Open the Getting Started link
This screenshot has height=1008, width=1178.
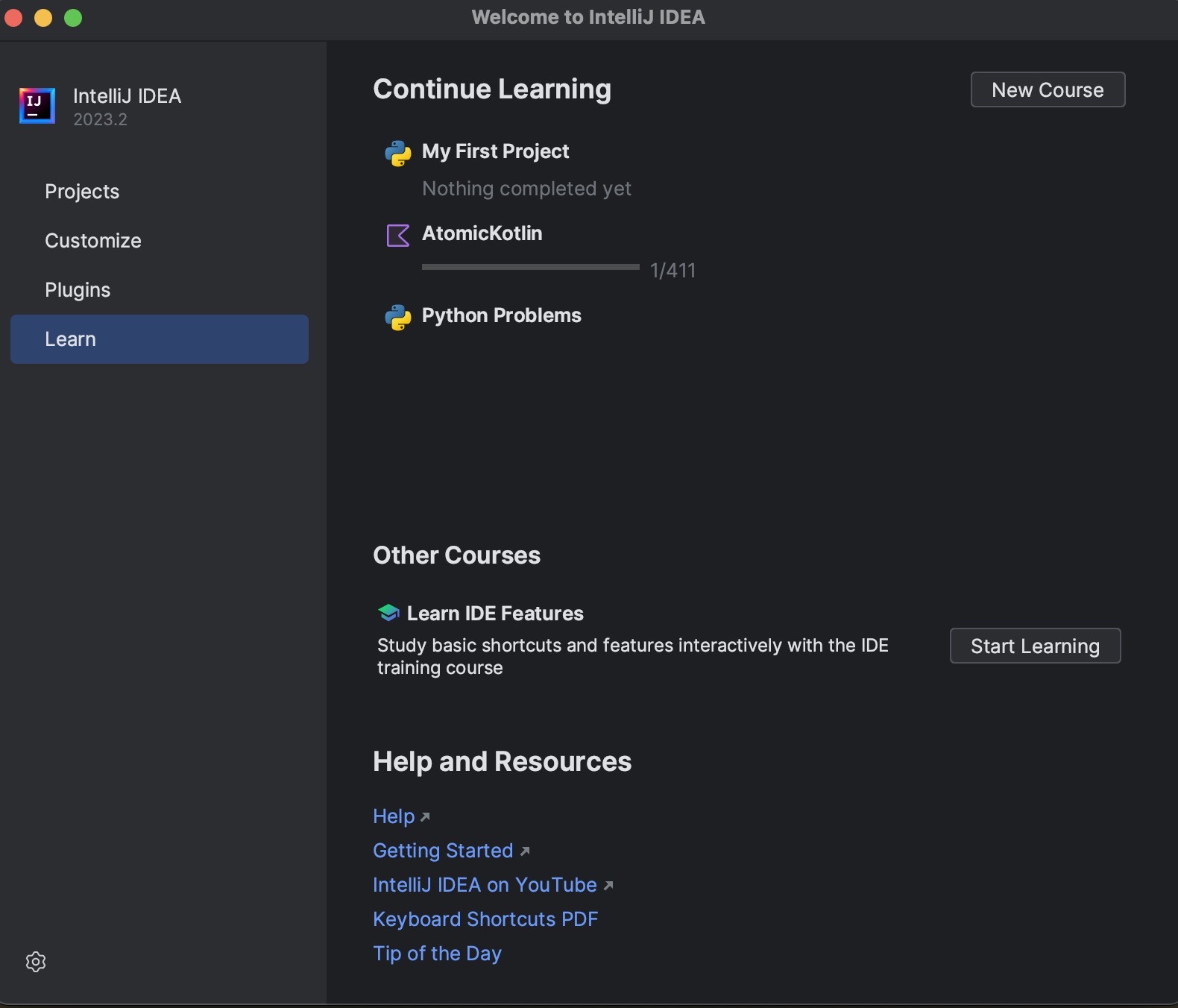point(443,851)
